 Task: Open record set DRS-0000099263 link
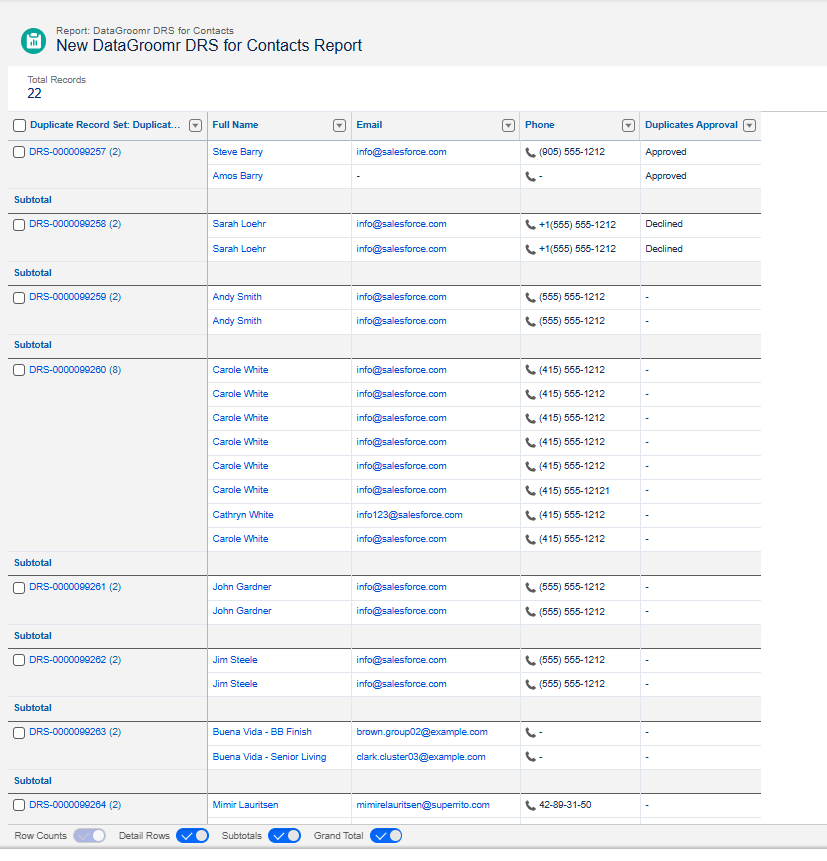pos(68,731)
